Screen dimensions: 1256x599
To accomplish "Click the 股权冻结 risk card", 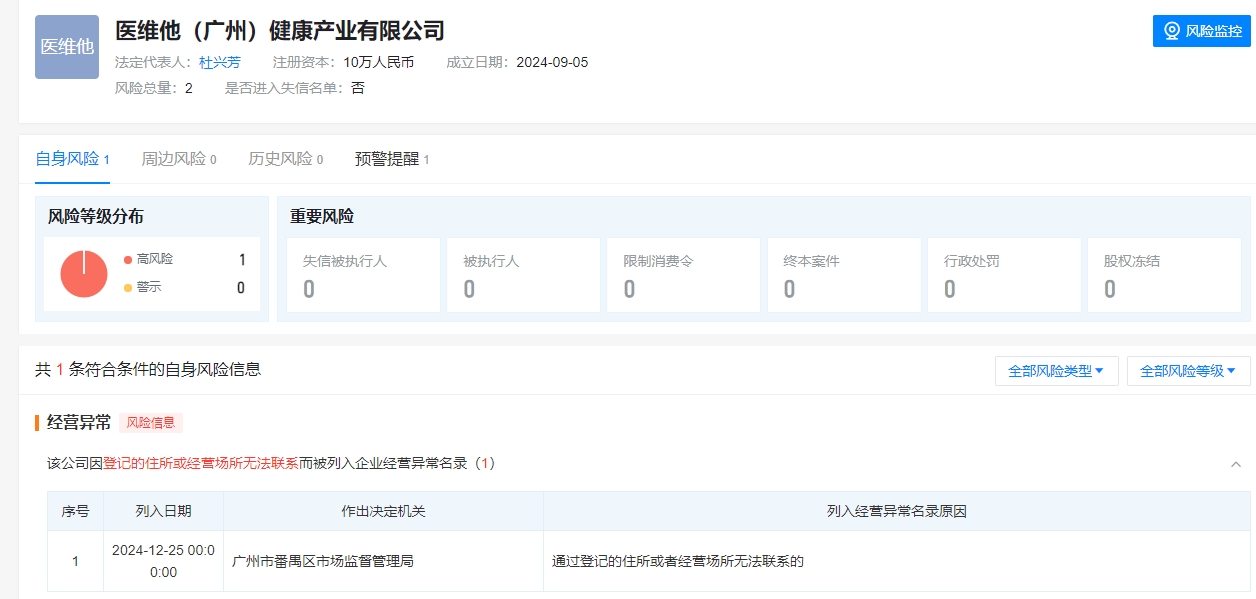I will [x=1163, y=275].
